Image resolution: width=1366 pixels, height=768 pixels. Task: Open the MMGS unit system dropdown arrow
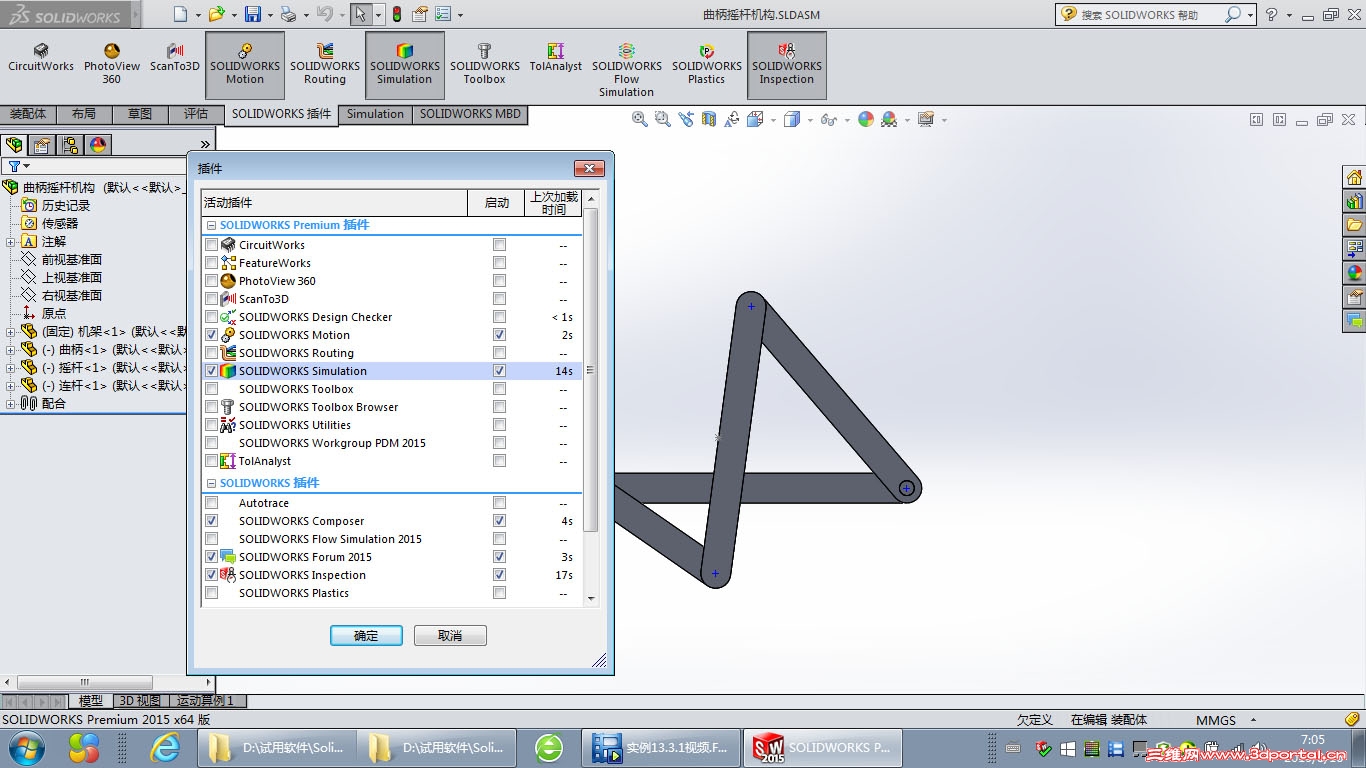pyautogui.click(x=1253, y=720)
